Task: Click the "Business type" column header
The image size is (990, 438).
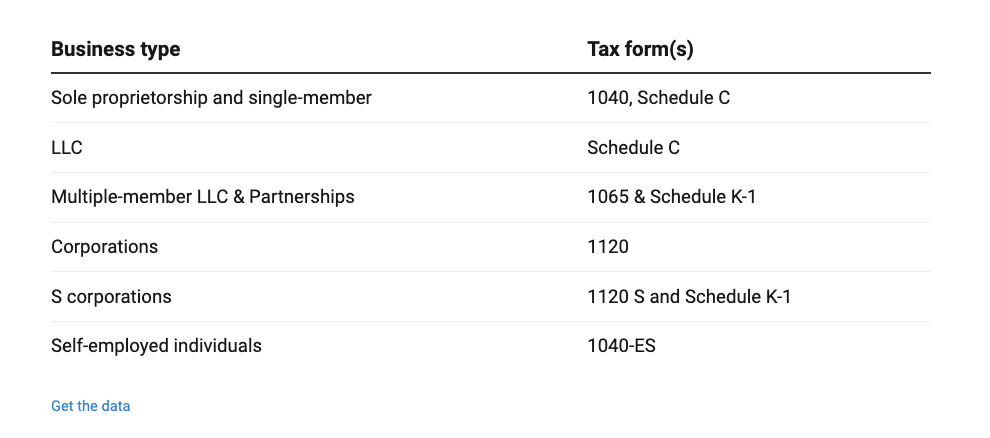Action: coord(115,50)
